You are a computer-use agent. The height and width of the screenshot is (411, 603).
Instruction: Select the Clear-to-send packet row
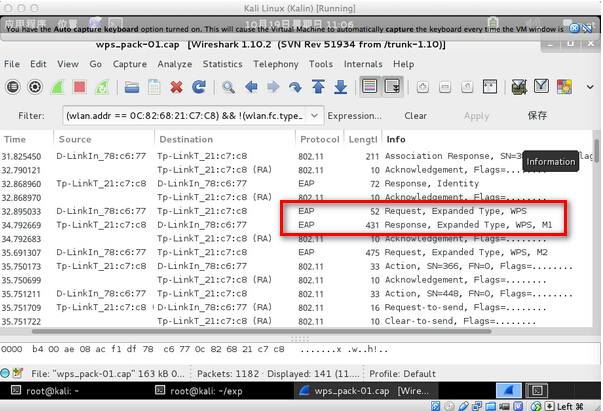point(296,321)
